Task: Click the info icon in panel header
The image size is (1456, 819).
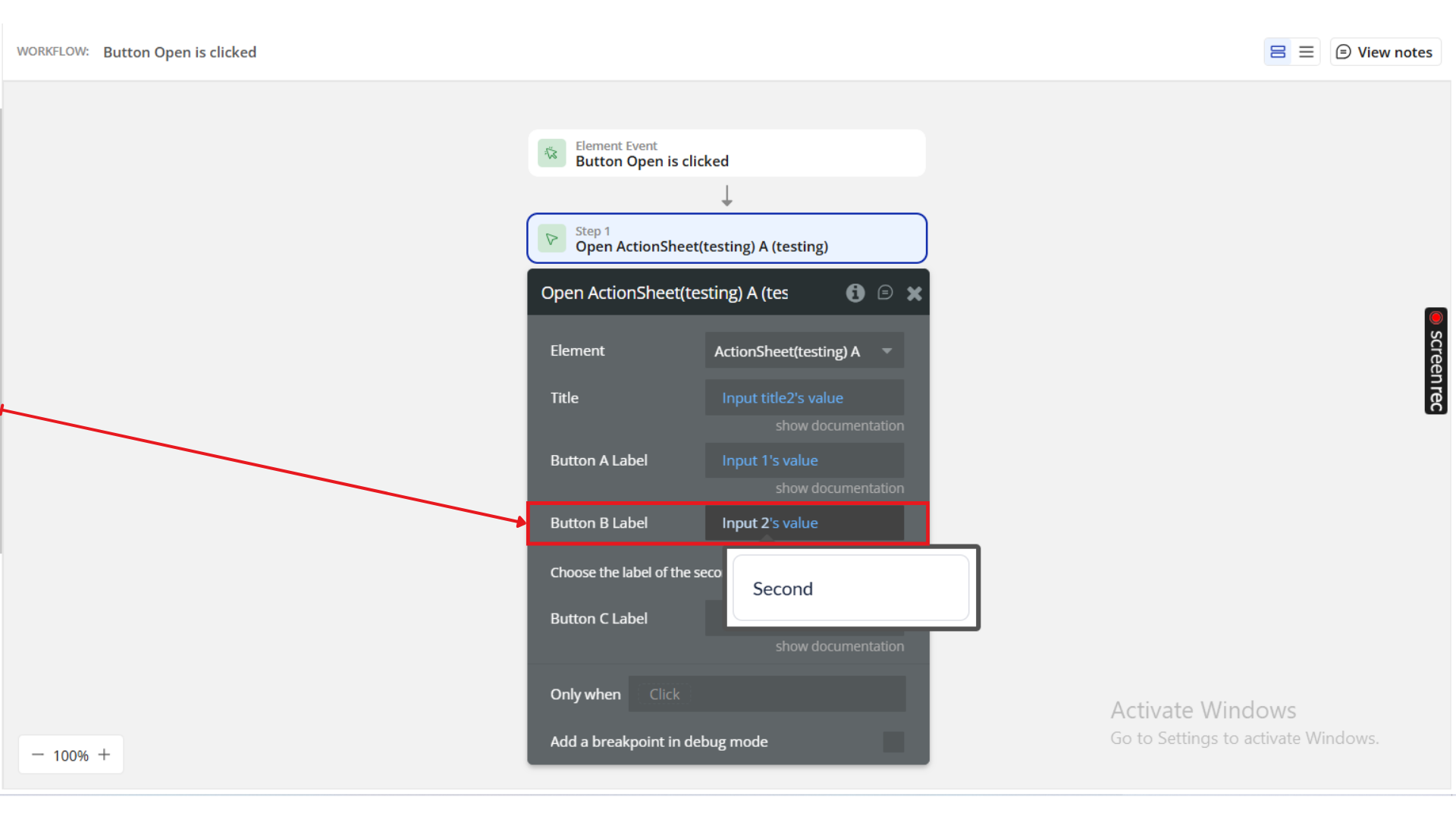Action: 855,293
